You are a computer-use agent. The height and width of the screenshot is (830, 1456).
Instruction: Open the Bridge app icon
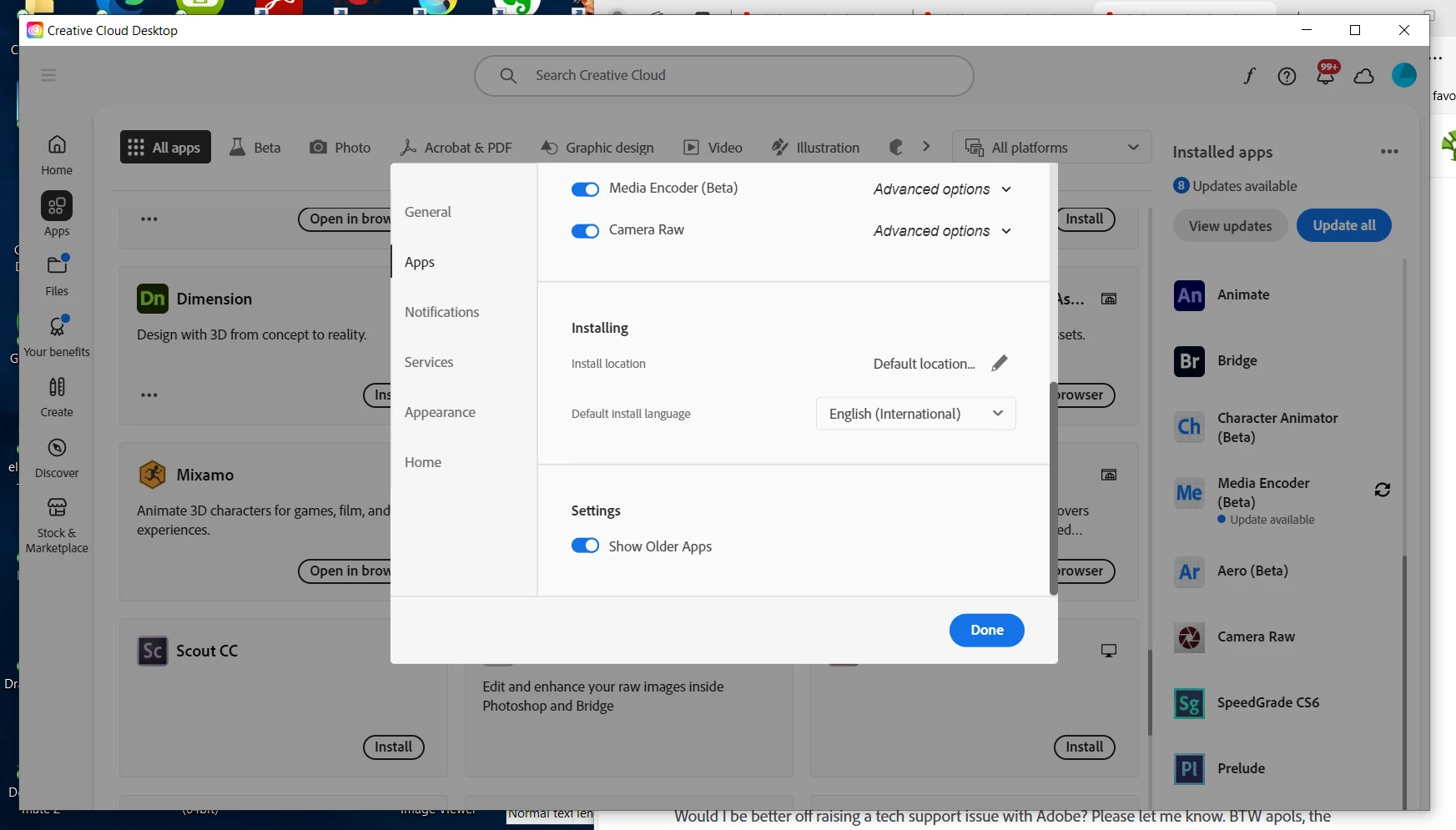coord(1189,361)
